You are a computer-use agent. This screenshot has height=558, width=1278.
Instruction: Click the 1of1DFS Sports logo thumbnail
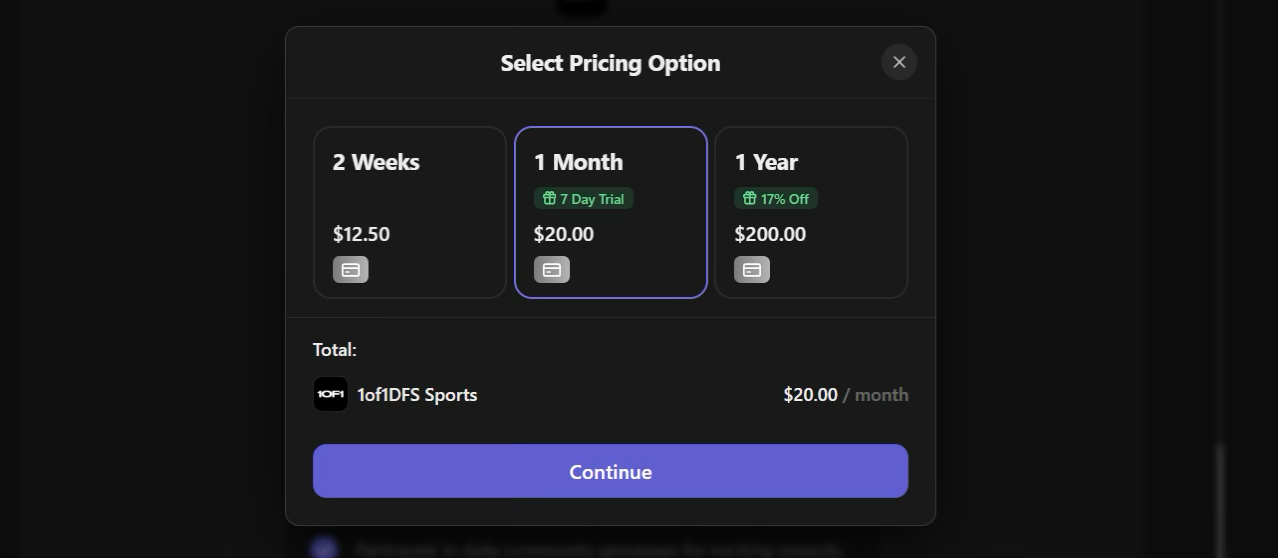(331, 394)
